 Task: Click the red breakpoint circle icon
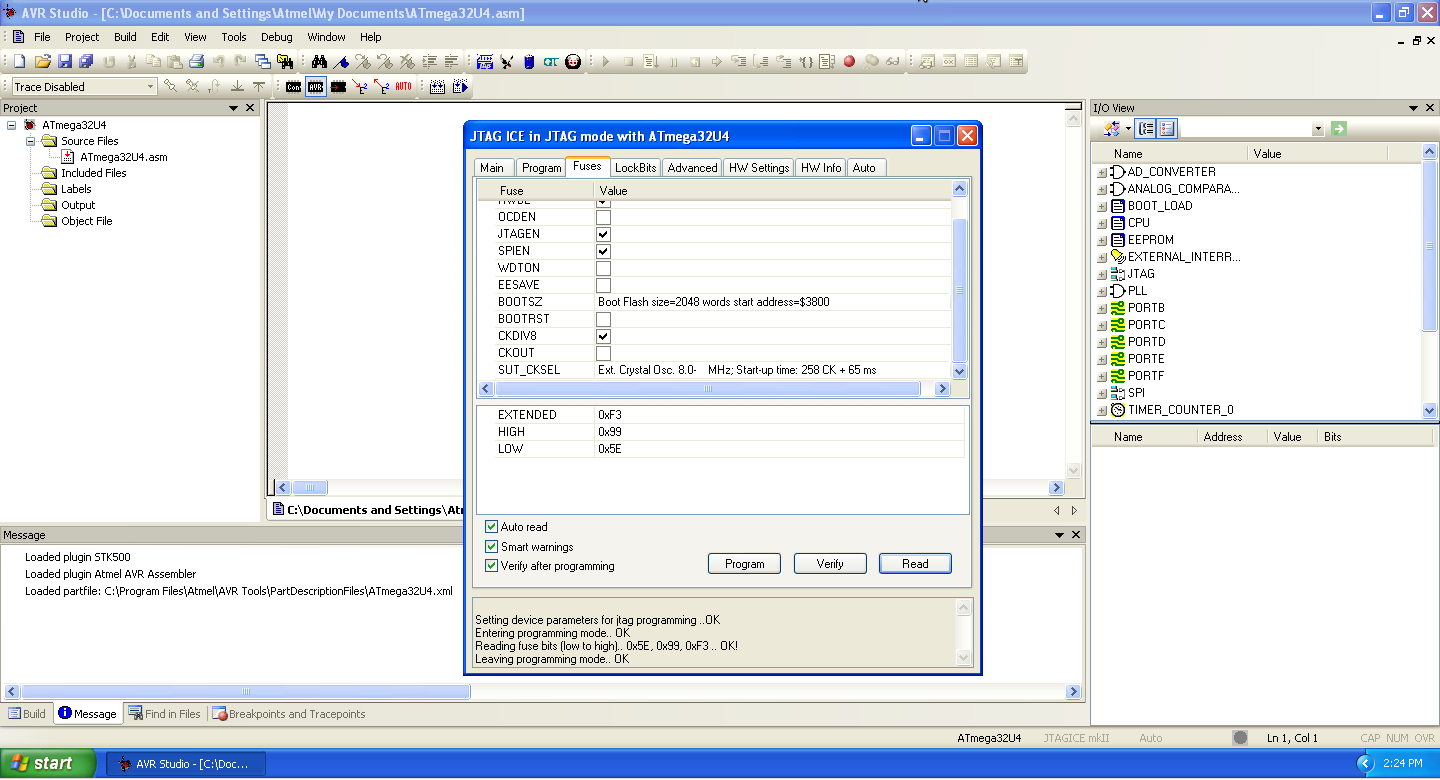[849, 62]
